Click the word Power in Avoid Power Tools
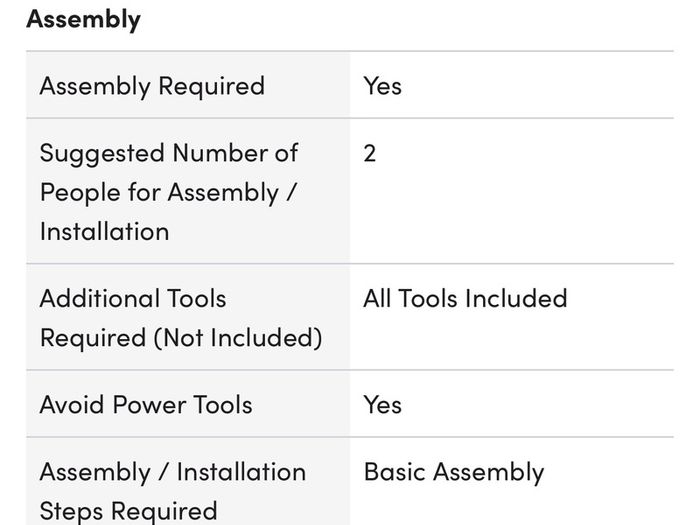This screenshot has width=700, height=525. (150, 404)
